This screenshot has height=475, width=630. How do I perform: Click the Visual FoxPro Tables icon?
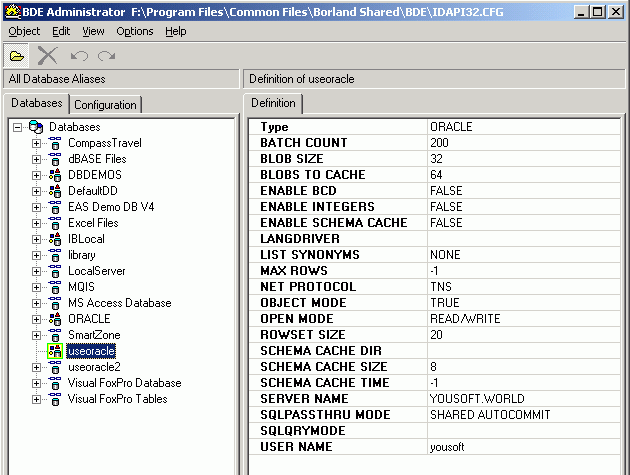coord(55,399)
